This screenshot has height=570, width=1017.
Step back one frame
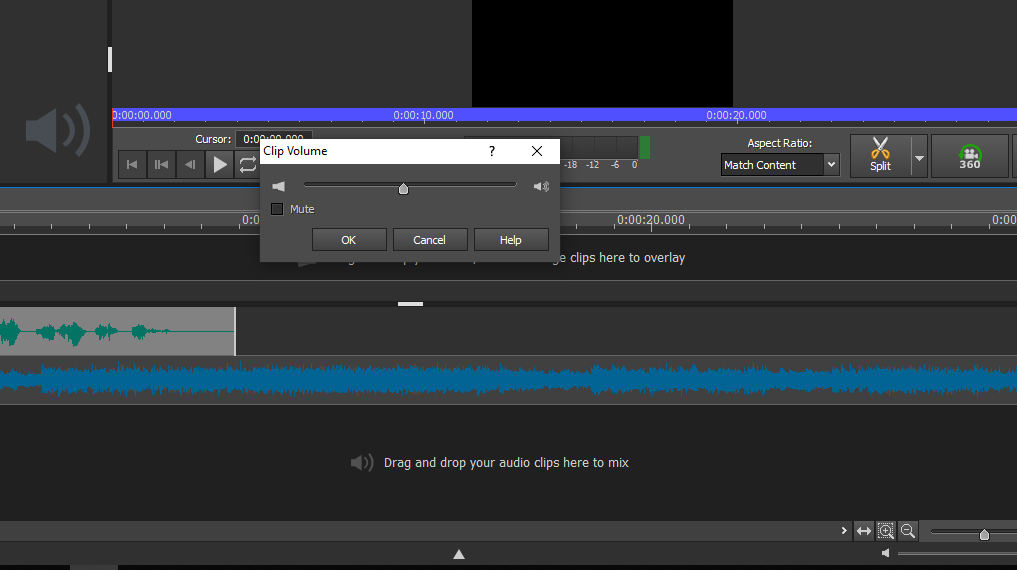click(190, 164)
